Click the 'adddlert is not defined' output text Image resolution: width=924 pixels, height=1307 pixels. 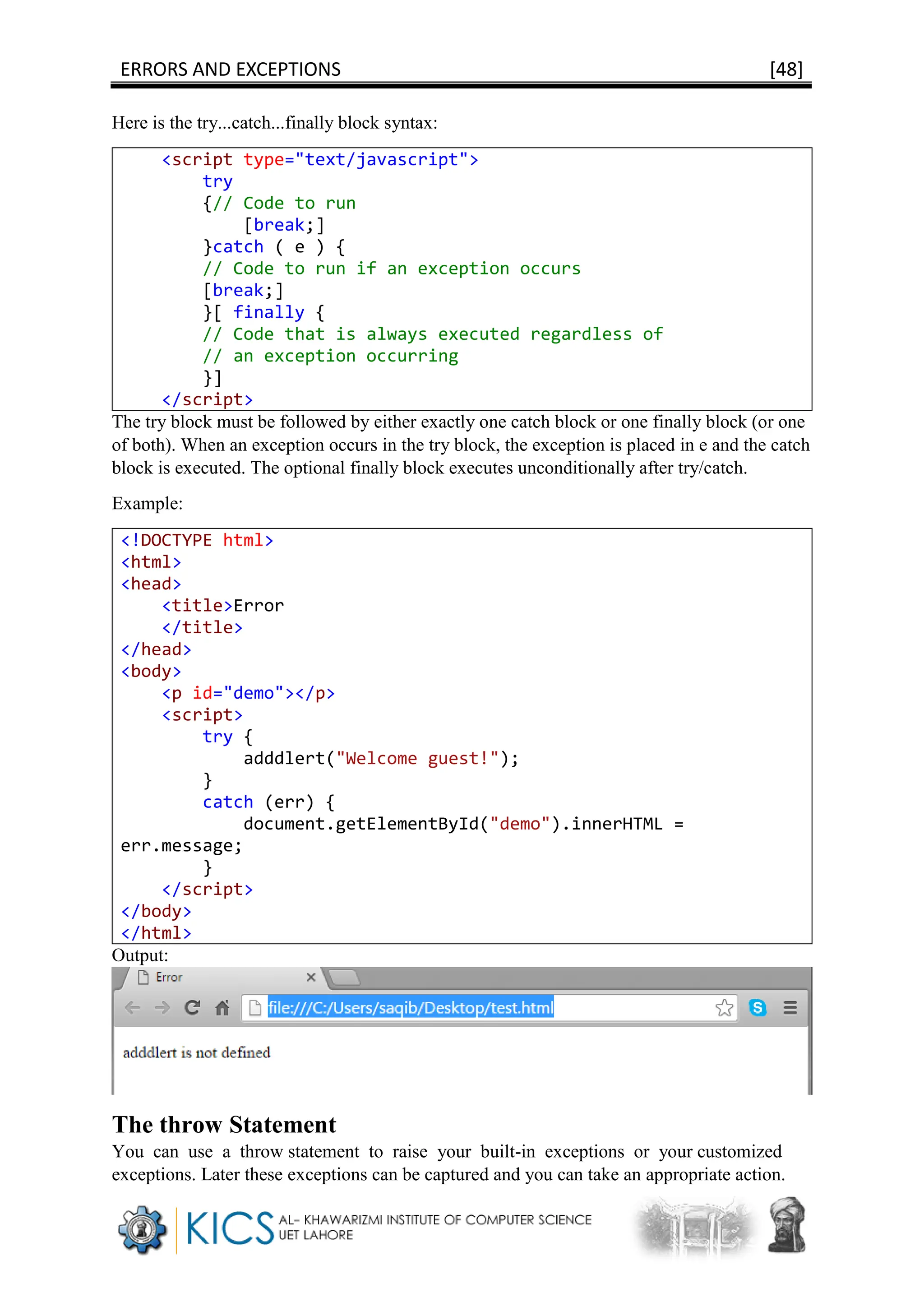tap(196, 1052)
